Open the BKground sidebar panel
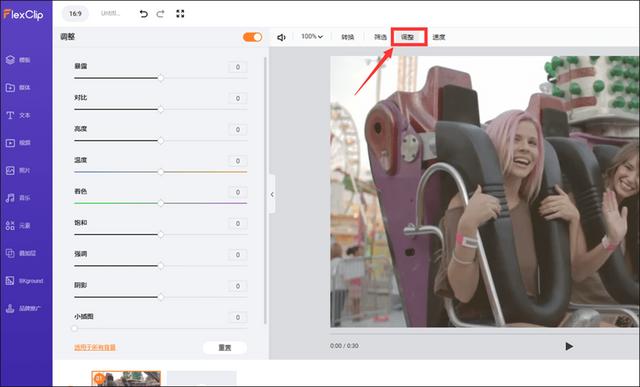Image resolution: width=640 pixels, height=387 pixels. click(24, 281)
